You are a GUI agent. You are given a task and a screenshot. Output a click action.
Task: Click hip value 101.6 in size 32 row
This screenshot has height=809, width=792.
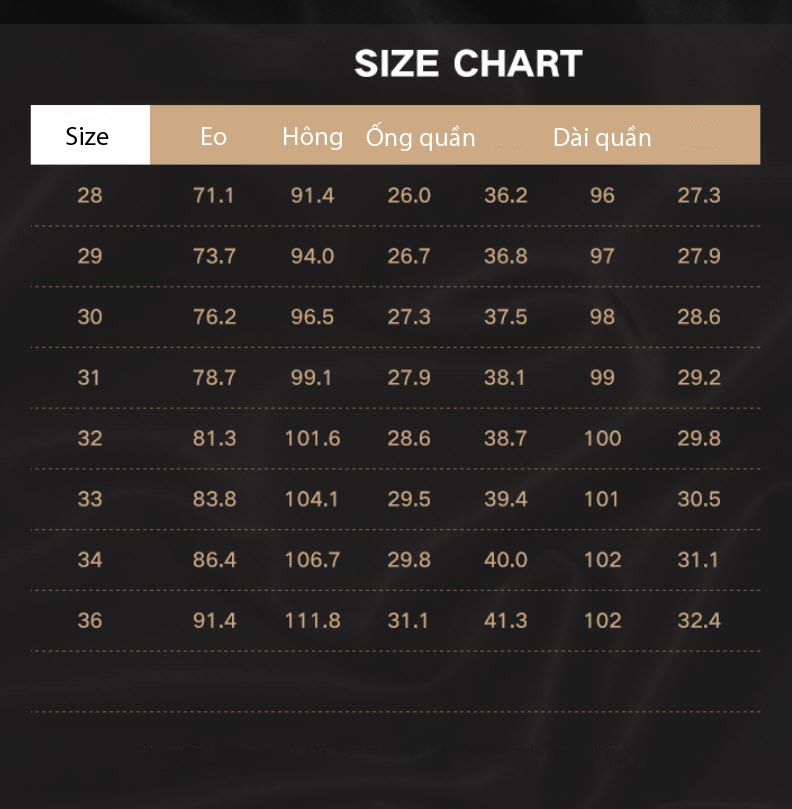(313, 439)
